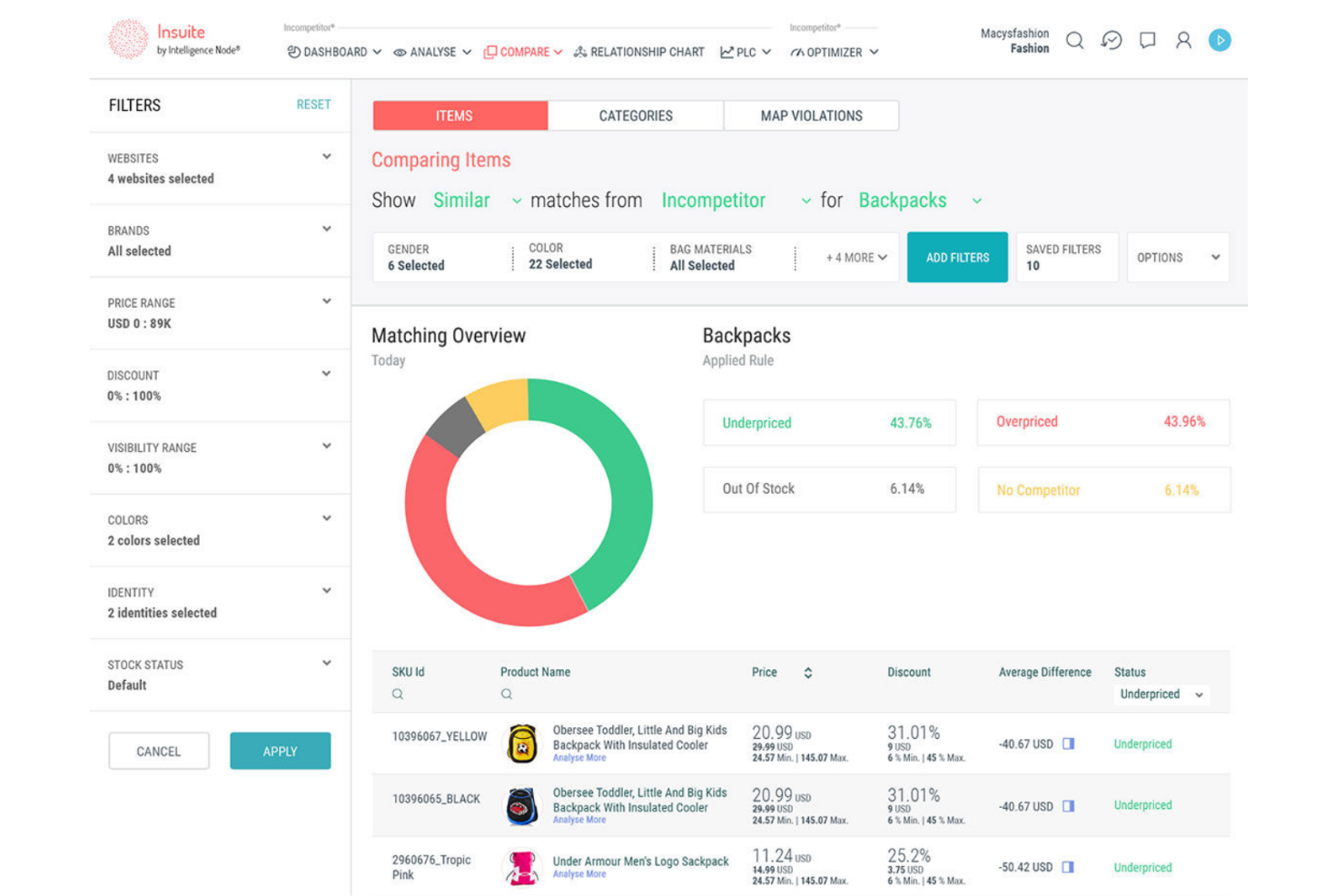Click the yellow segment of the donut chart
Screen dimensions: 1344x896
(x=500, y=404)
